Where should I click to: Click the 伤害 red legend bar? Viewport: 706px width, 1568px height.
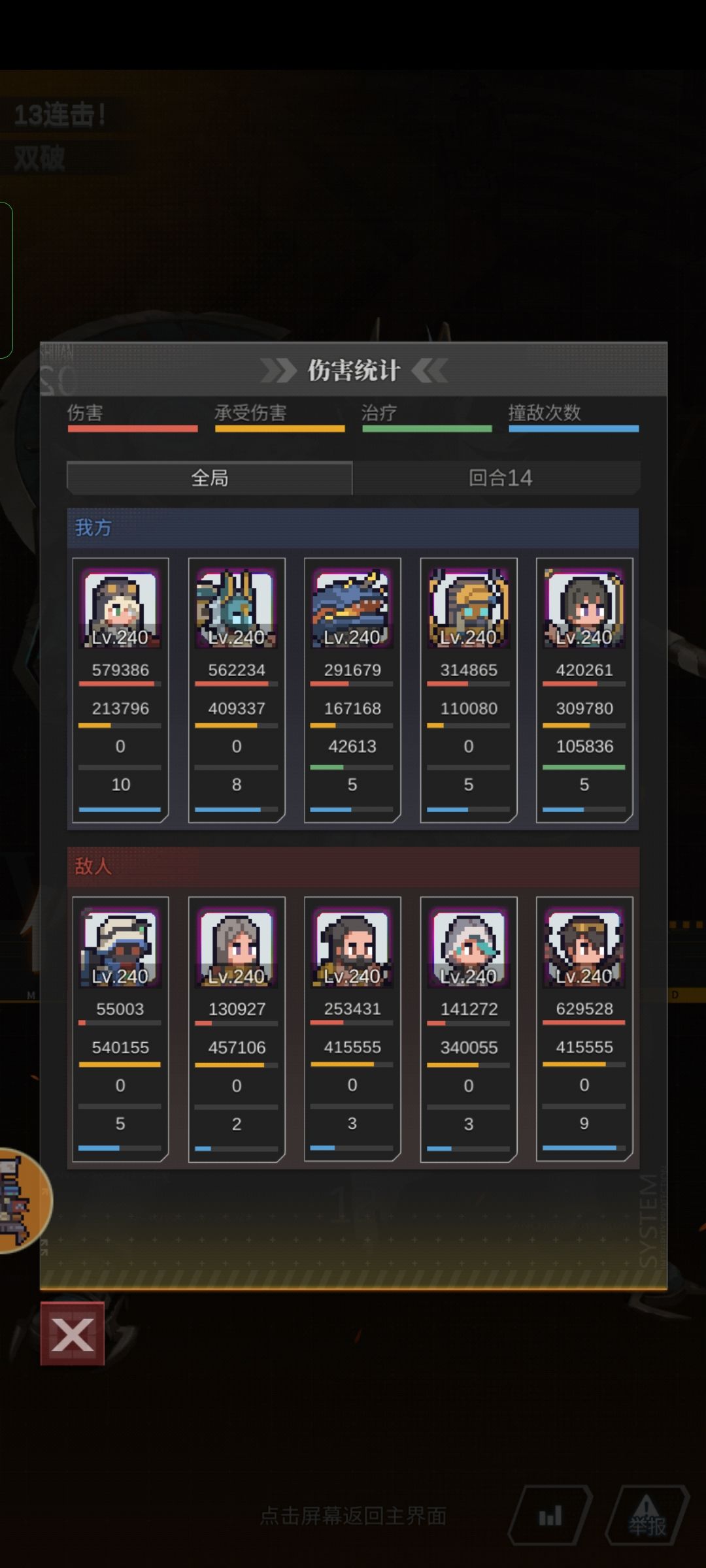click(133, 429)
